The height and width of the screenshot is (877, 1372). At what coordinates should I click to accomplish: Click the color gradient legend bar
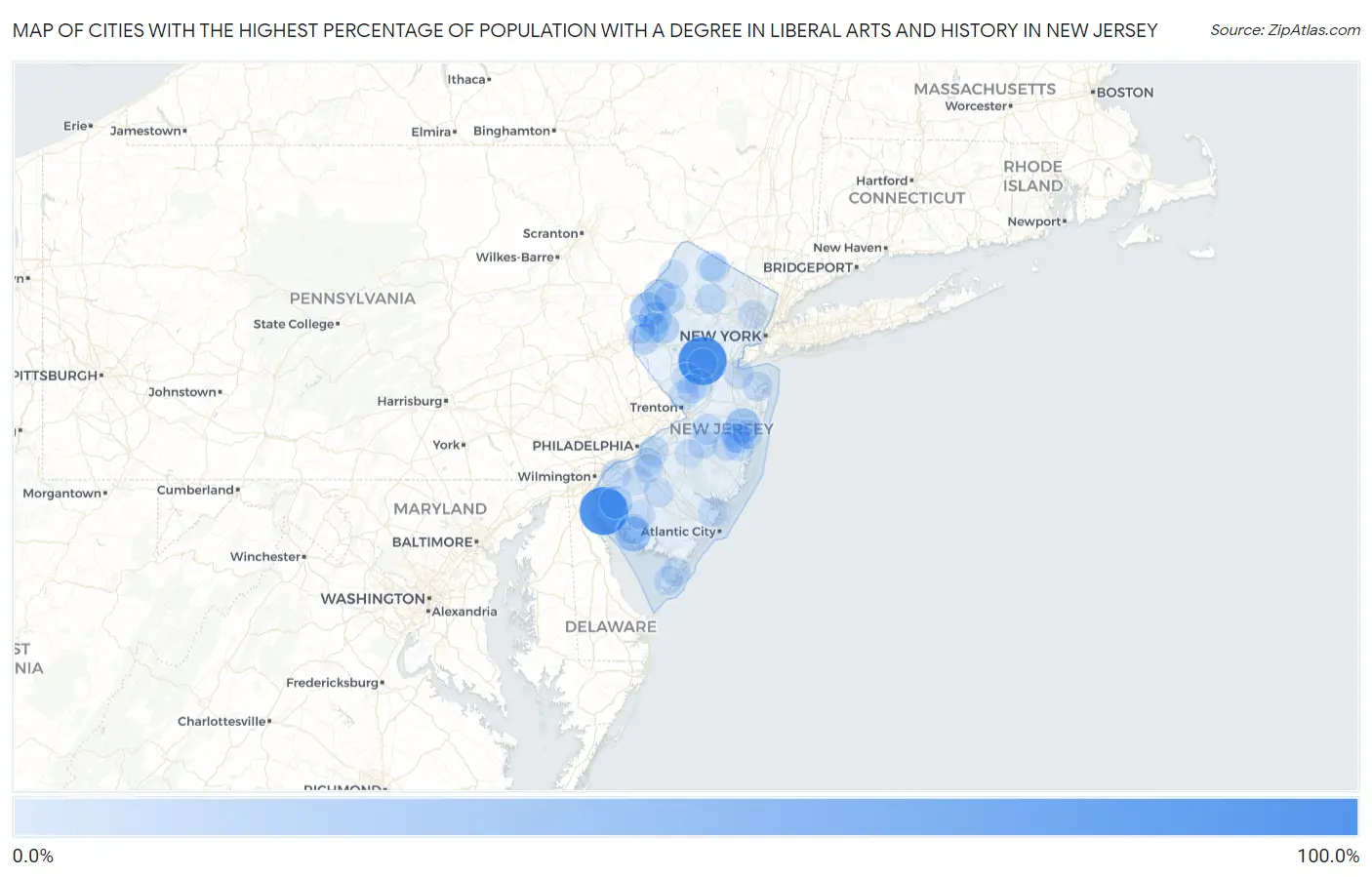pyautogui.click(x=685, y=817)
